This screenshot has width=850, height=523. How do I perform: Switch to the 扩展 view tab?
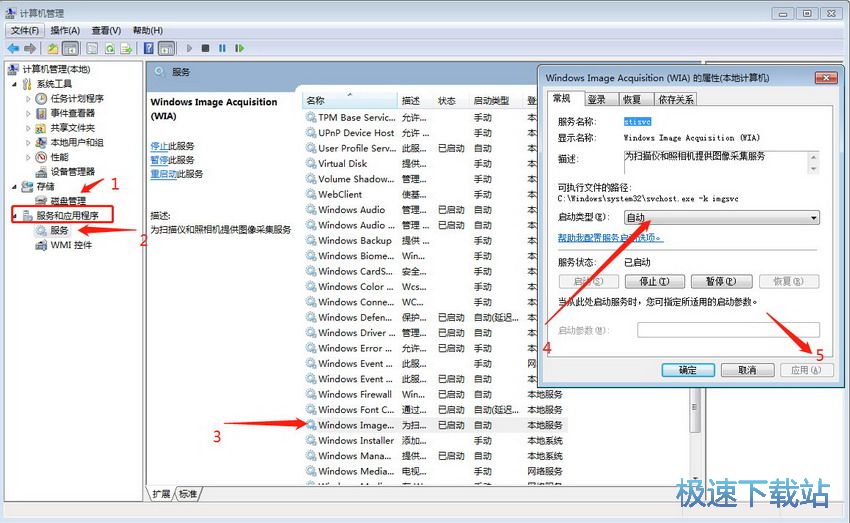pyautogui.click(x=161, y=494)
